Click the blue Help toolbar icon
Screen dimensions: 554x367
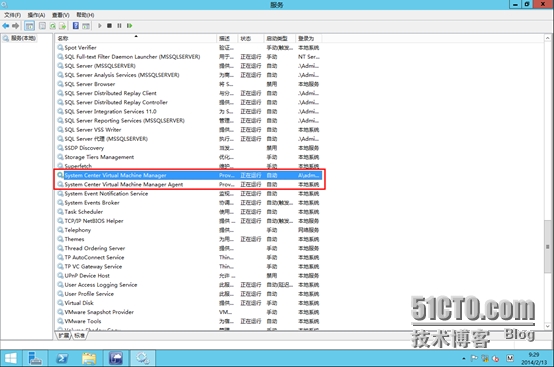point(76,26)
